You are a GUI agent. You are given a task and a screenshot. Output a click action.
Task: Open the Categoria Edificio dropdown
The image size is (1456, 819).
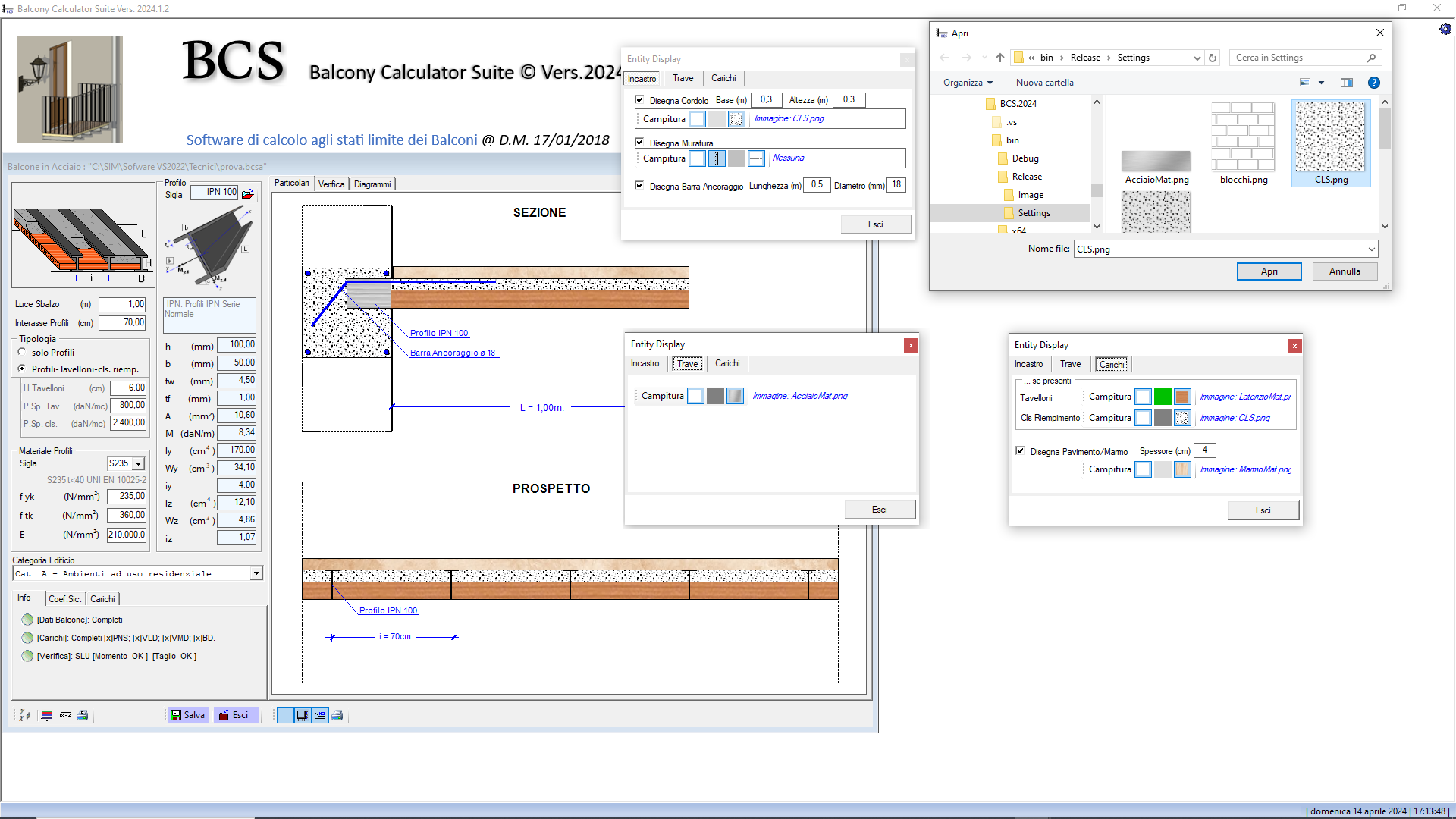coord(256,573)
